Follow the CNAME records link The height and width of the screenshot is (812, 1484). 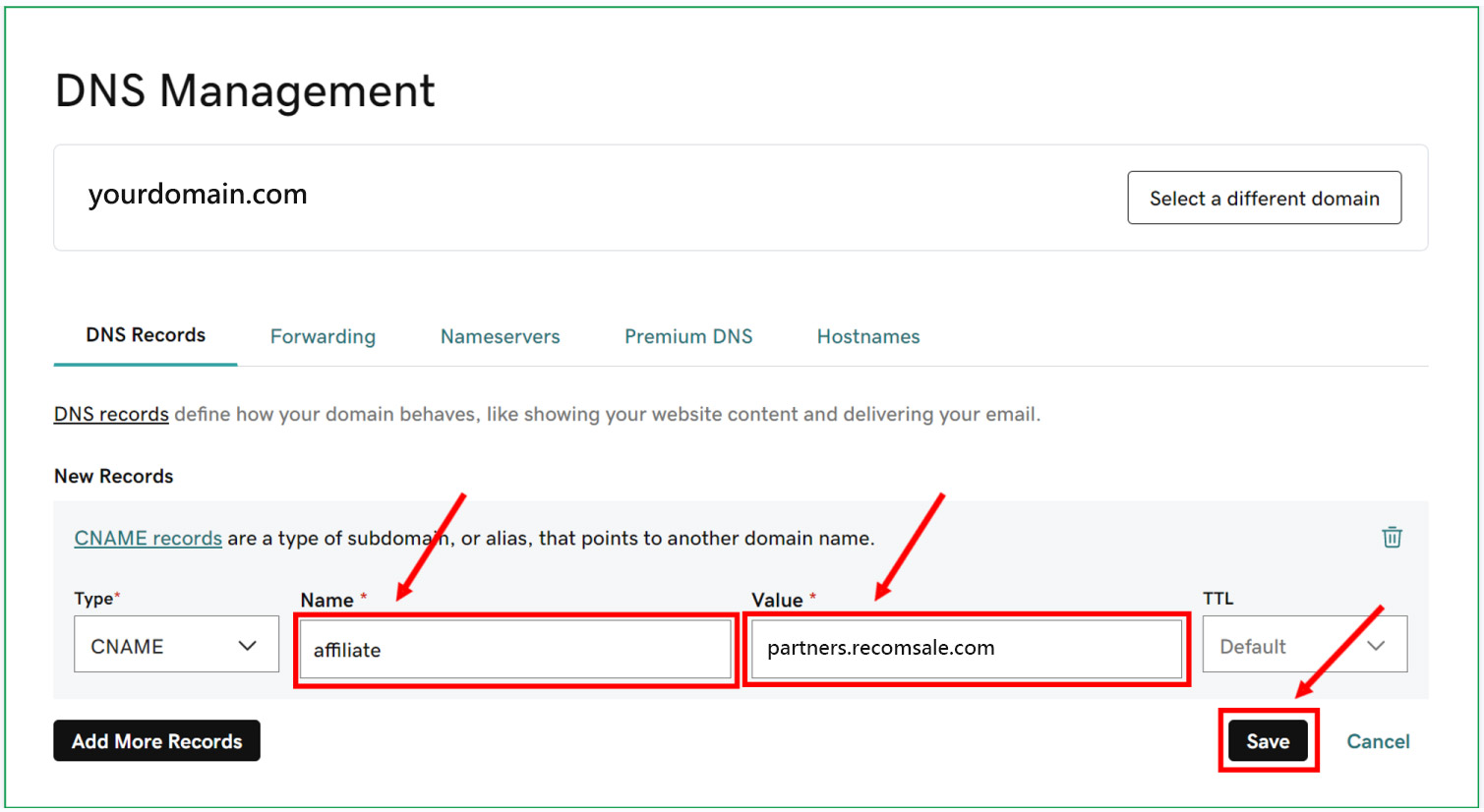click(148, 538)
